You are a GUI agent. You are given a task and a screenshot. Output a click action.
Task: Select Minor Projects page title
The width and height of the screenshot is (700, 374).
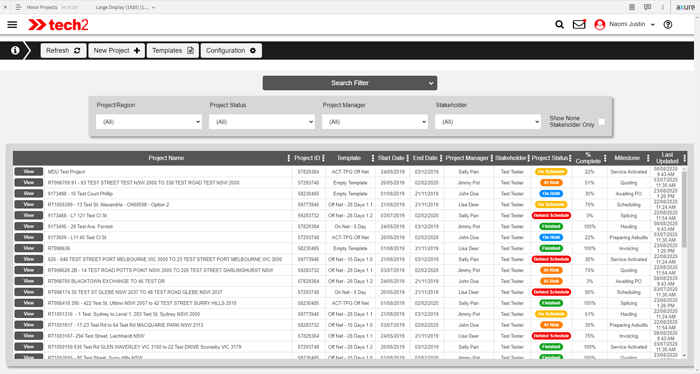42,7
